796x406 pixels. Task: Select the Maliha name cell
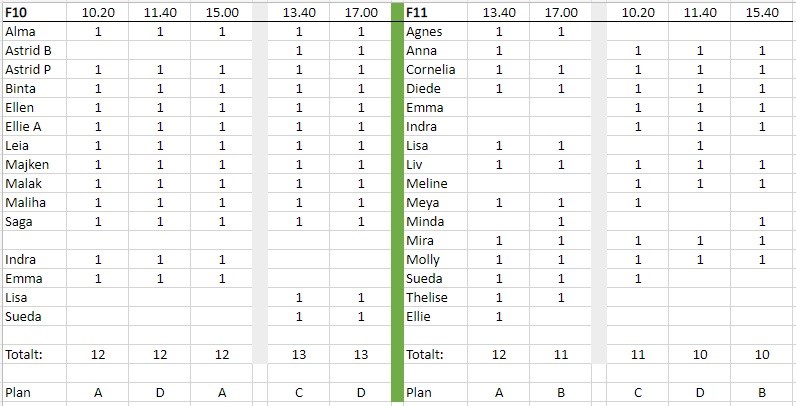click(25, 203)
